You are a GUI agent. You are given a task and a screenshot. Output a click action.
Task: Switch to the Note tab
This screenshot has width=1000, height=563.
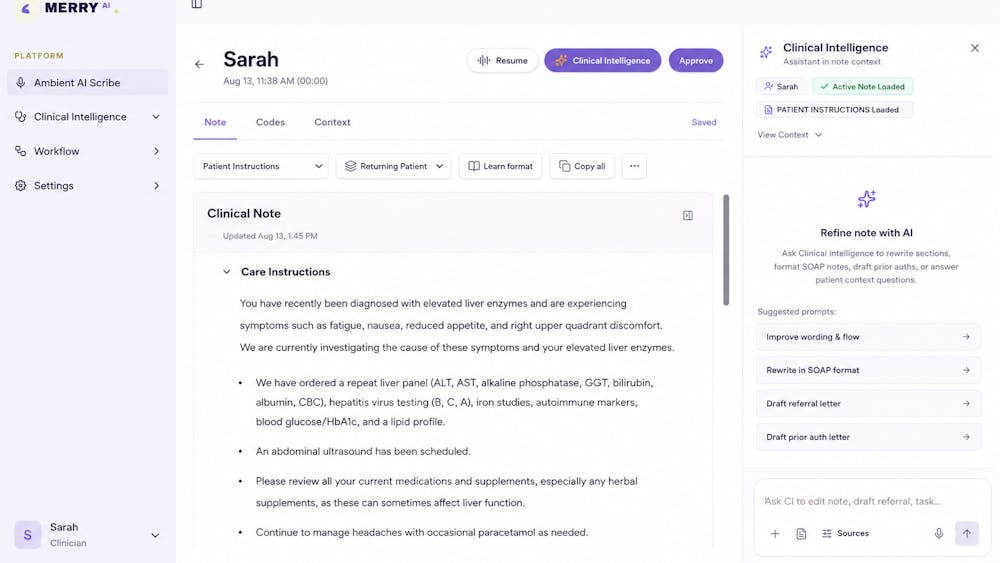click(x=215, y=122)
